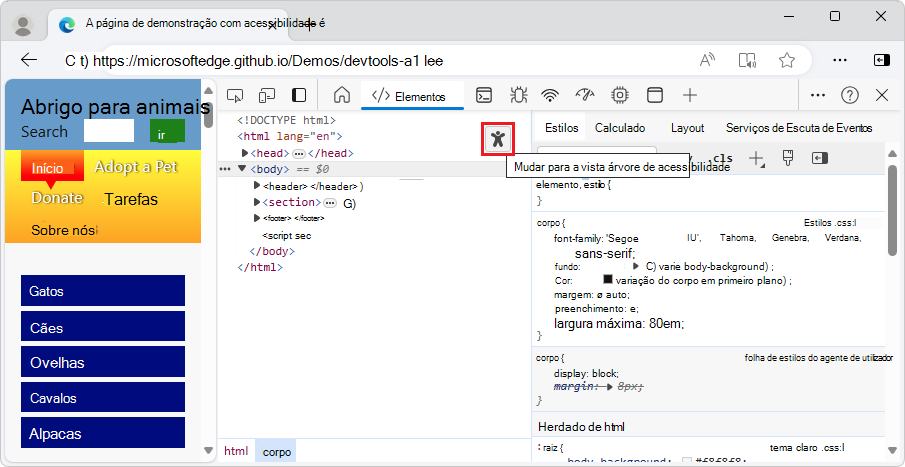Screen dimensions: 905x467
Task: Click the Sobre nós link
Action: click(x=63, y=230)
